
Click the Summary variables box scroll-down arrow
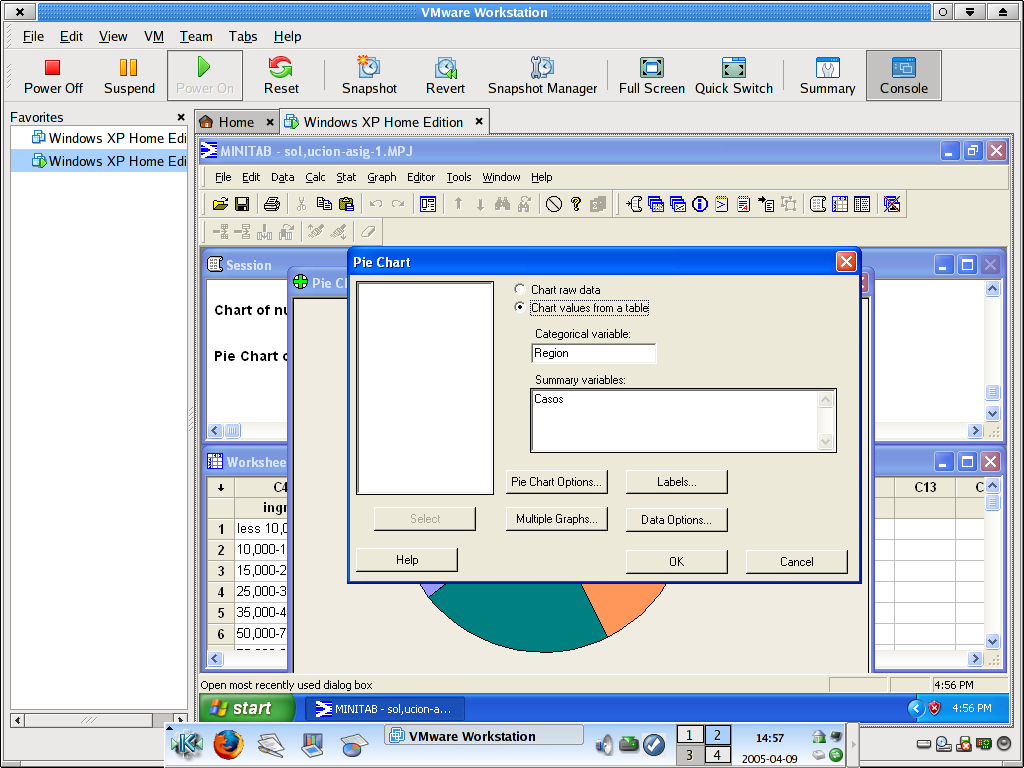point(825,442)
